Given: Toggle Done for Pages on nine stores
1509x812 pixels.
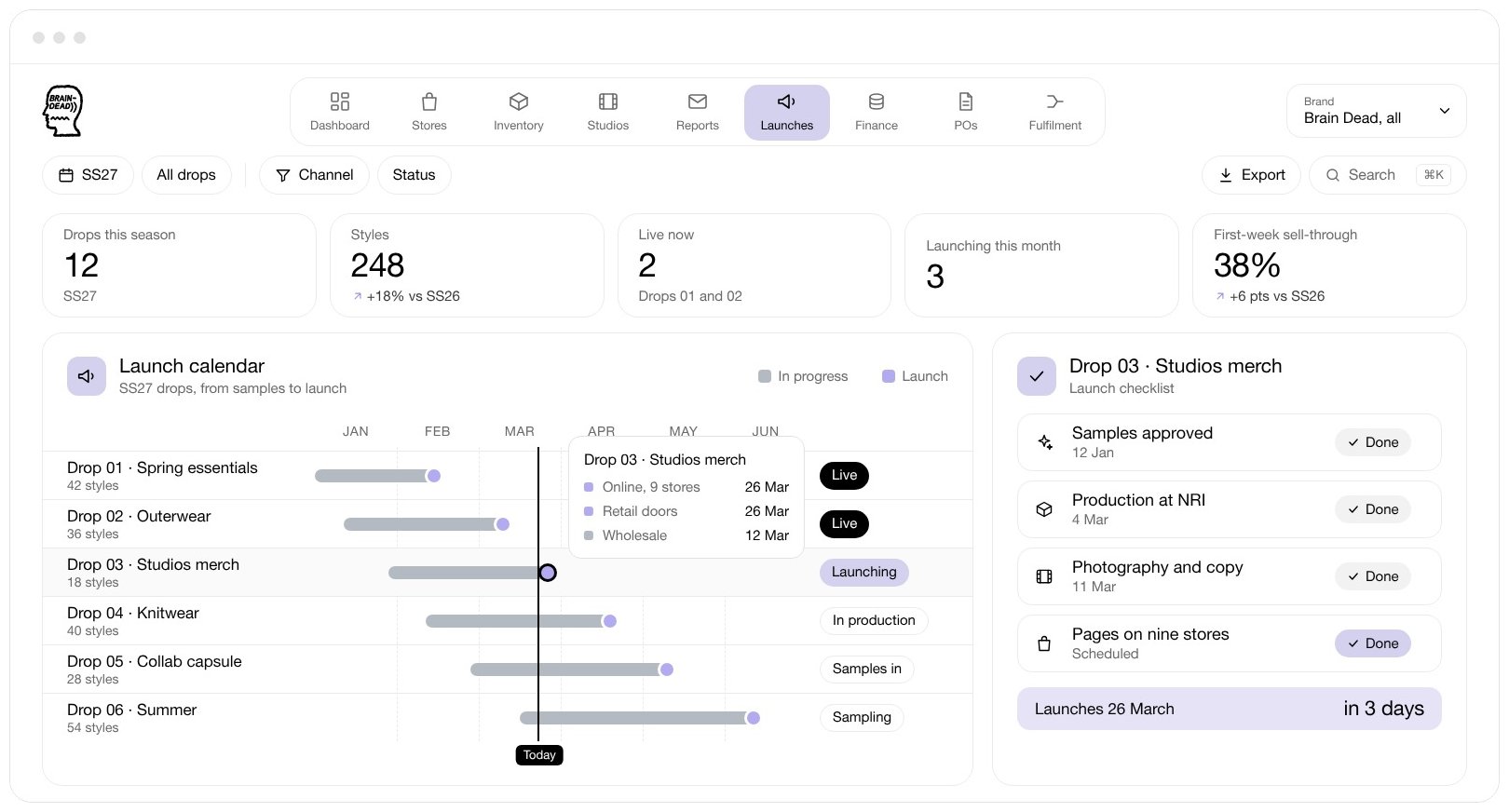Looking at the screenshot, I should click(1373, 644).
